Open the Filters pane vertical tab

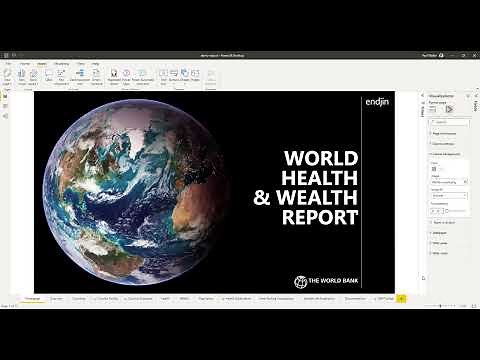click(x=423, y=111)
